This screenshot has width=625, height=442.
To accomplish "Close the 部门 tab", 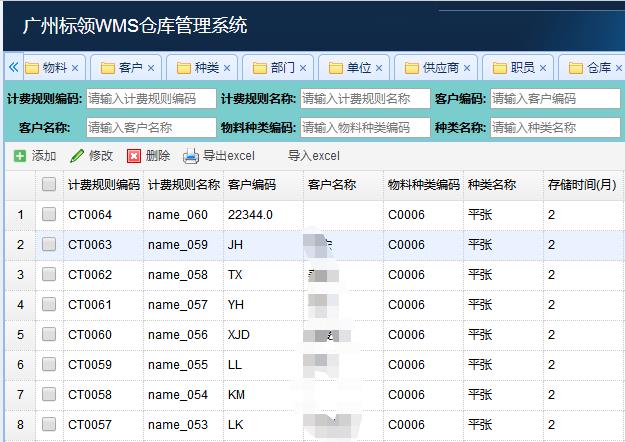I will coord(303,69).
